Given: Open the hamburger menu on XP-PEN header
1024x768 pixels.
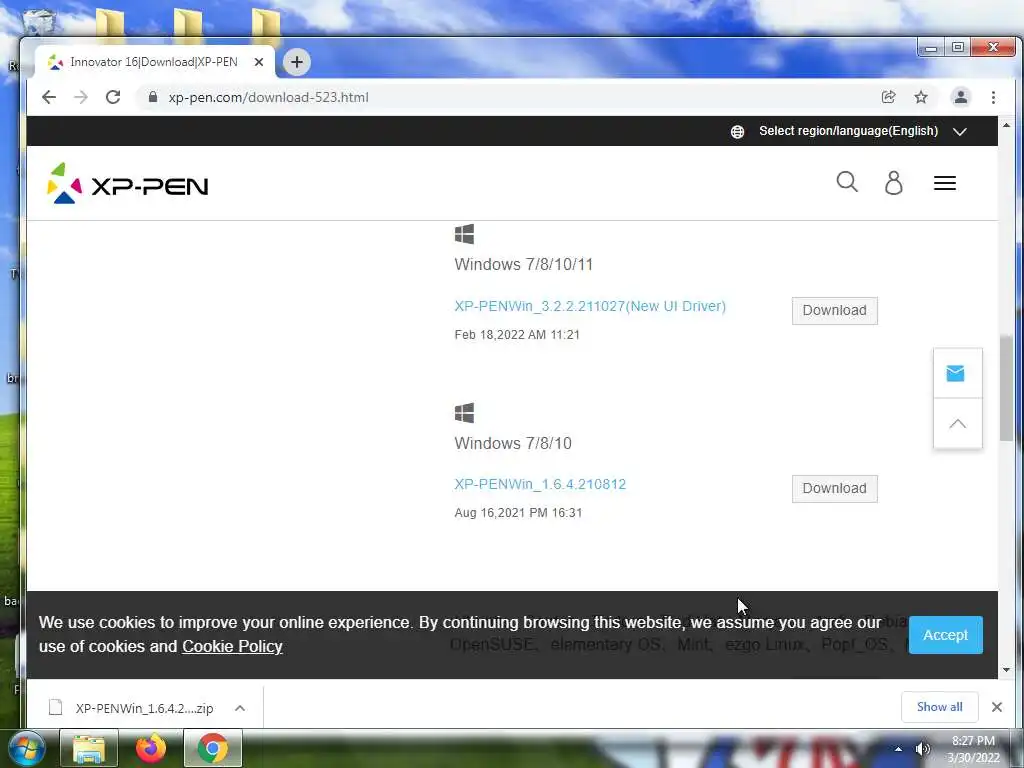Looking at the screenshot, I should coord(945,184).
